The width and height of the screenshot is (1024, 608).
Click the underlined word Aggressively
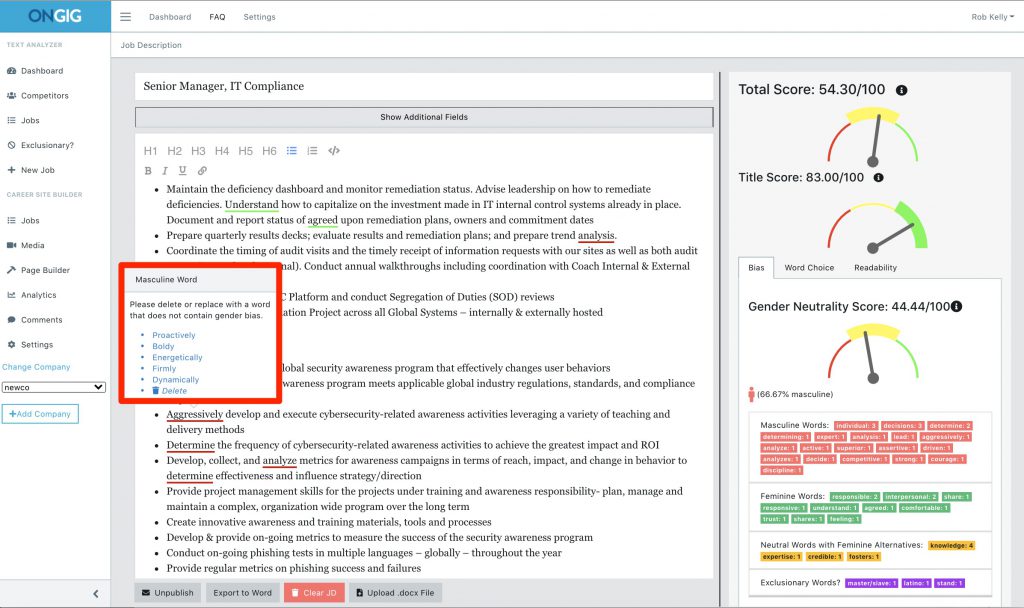tap(195, 414)
